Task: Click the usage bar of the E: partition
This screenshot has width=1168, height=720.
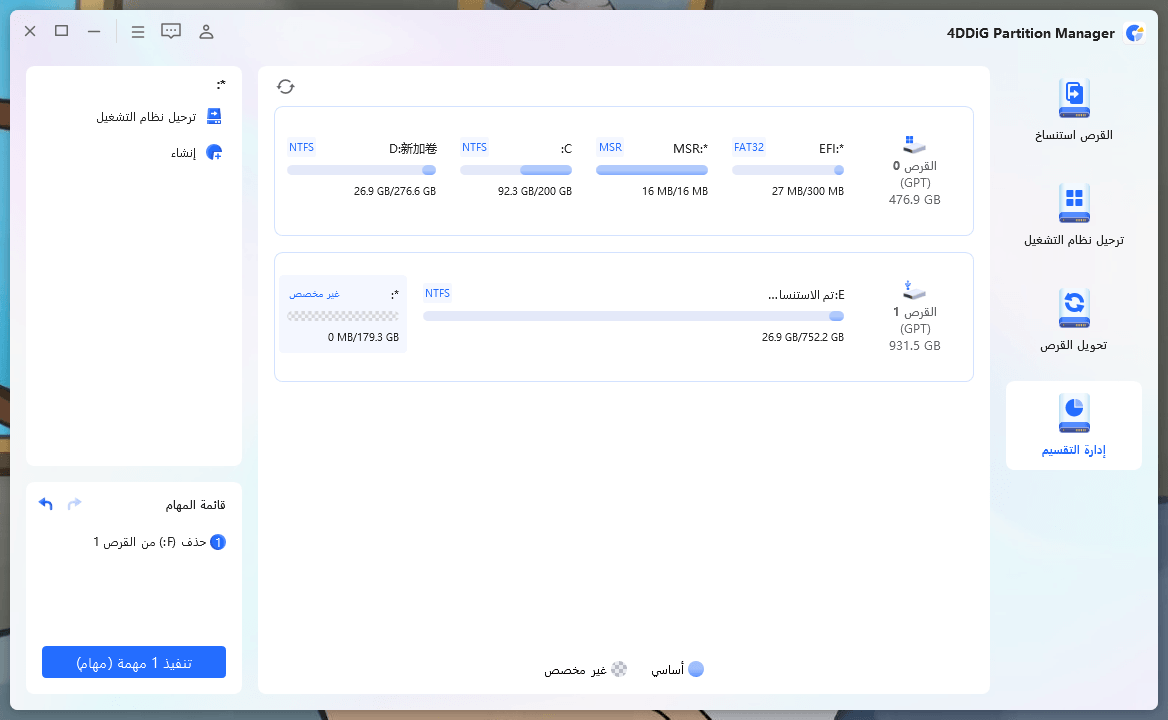Action: click(x=633, y=316)
